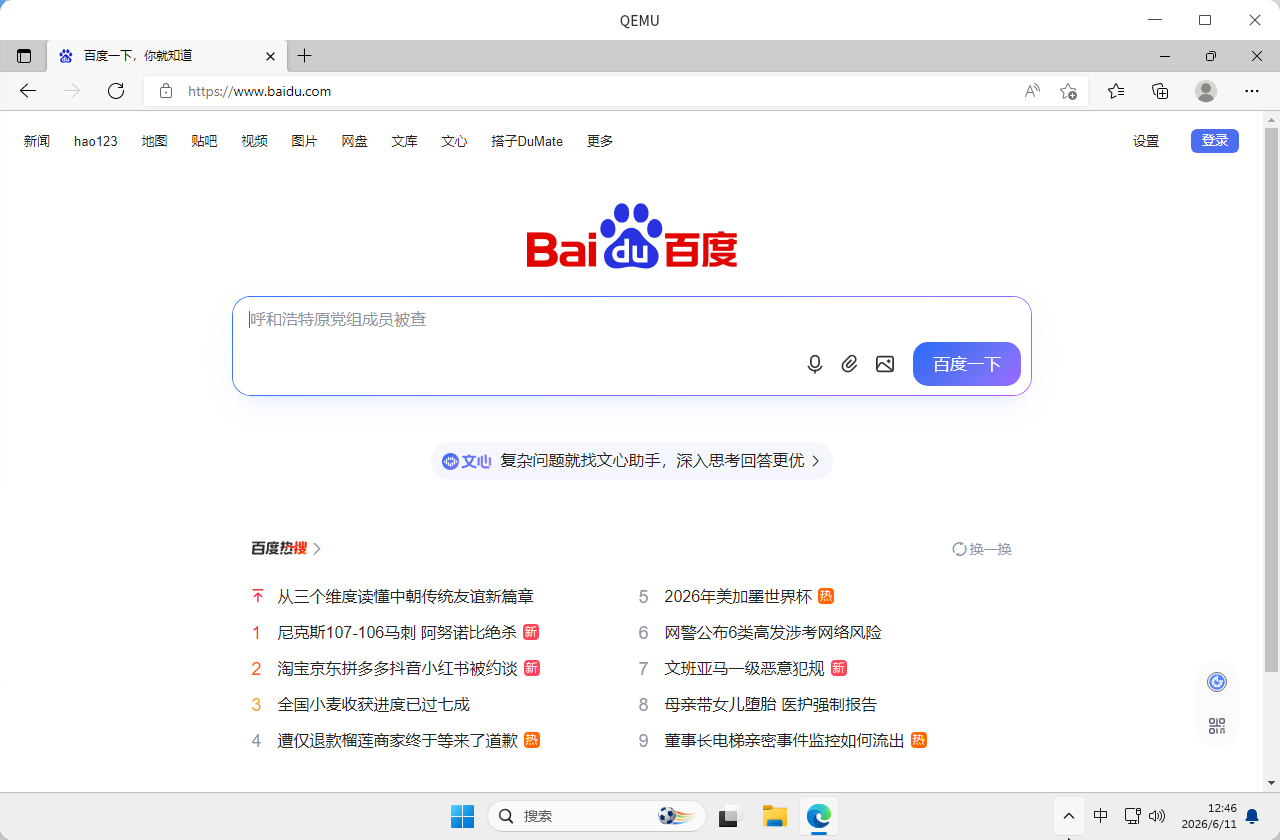The image size is (1280, 840).
Task: Show hidden tray icons chevron
Action: coord(1068,816)
